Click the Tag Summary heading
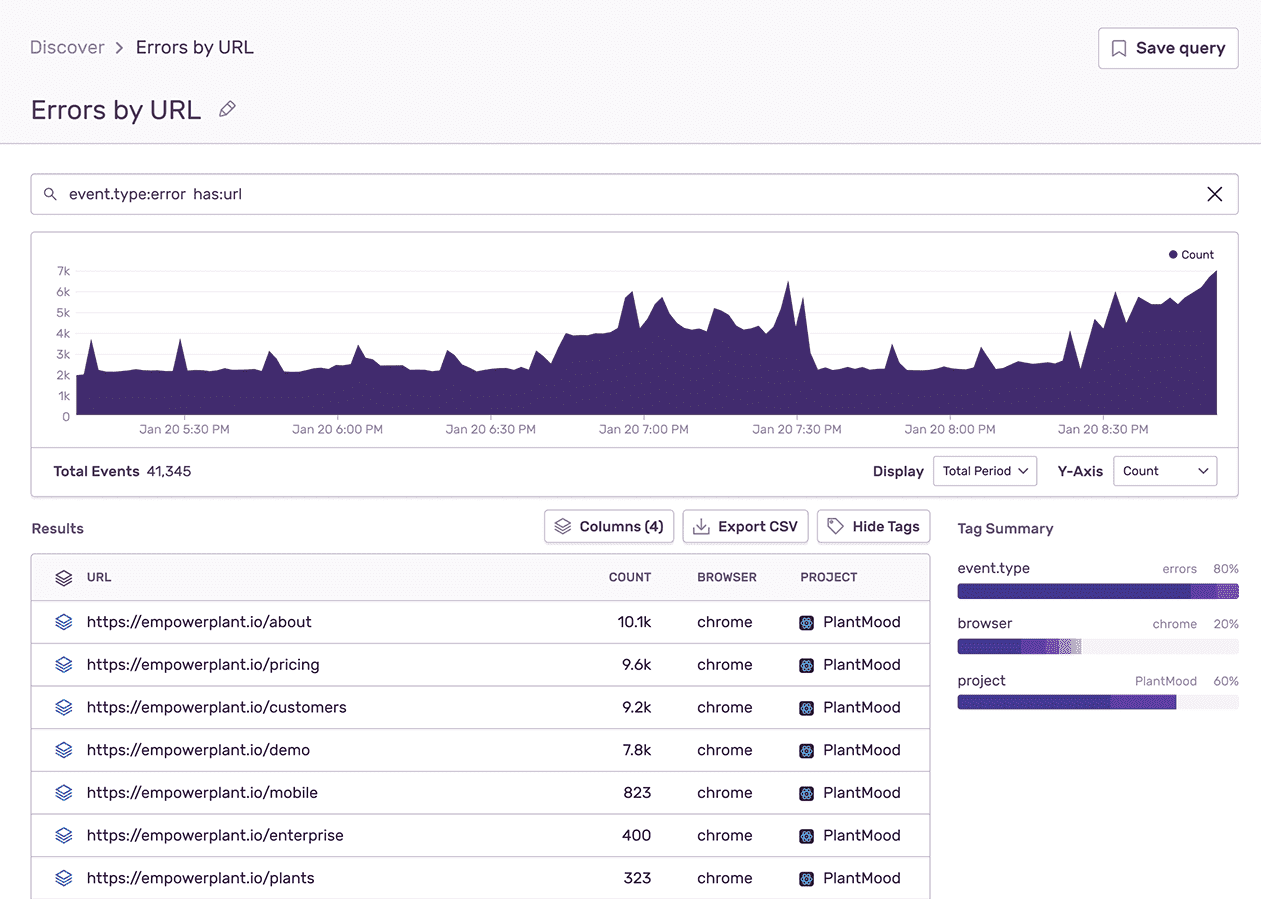Screen dimensions: 1261x899 click(1005, 529)
